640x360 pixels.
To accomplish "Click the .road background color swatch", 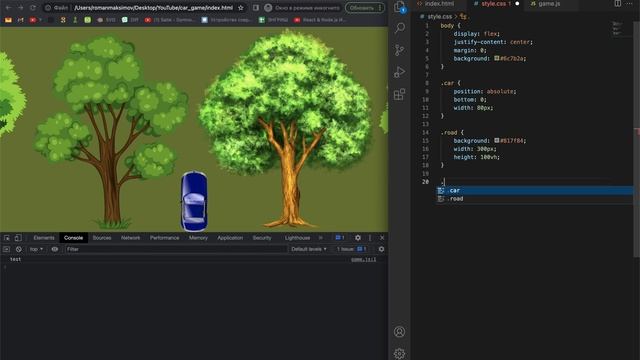I will 497,140.
